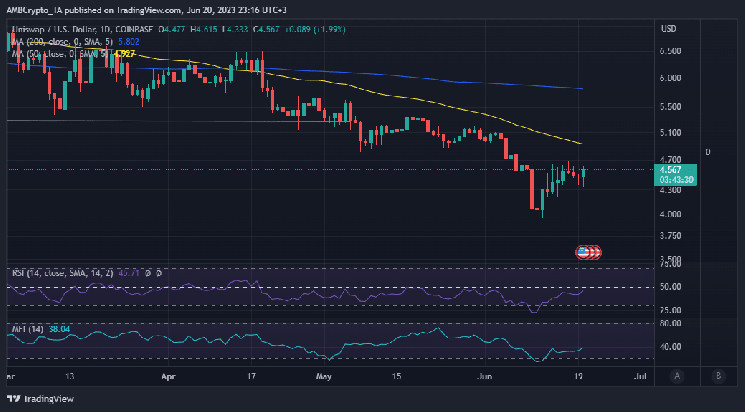745x412 pixels.
Task: Click the close price value C4.567
Action: pos(266,29)
